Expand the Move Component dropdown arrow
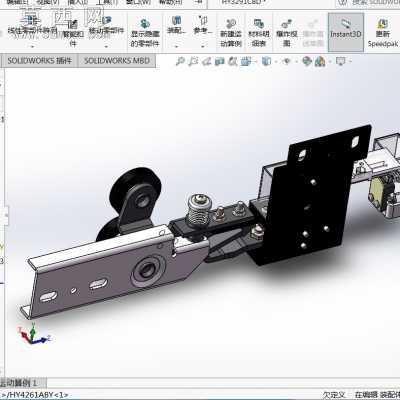 tap(106, 46)
